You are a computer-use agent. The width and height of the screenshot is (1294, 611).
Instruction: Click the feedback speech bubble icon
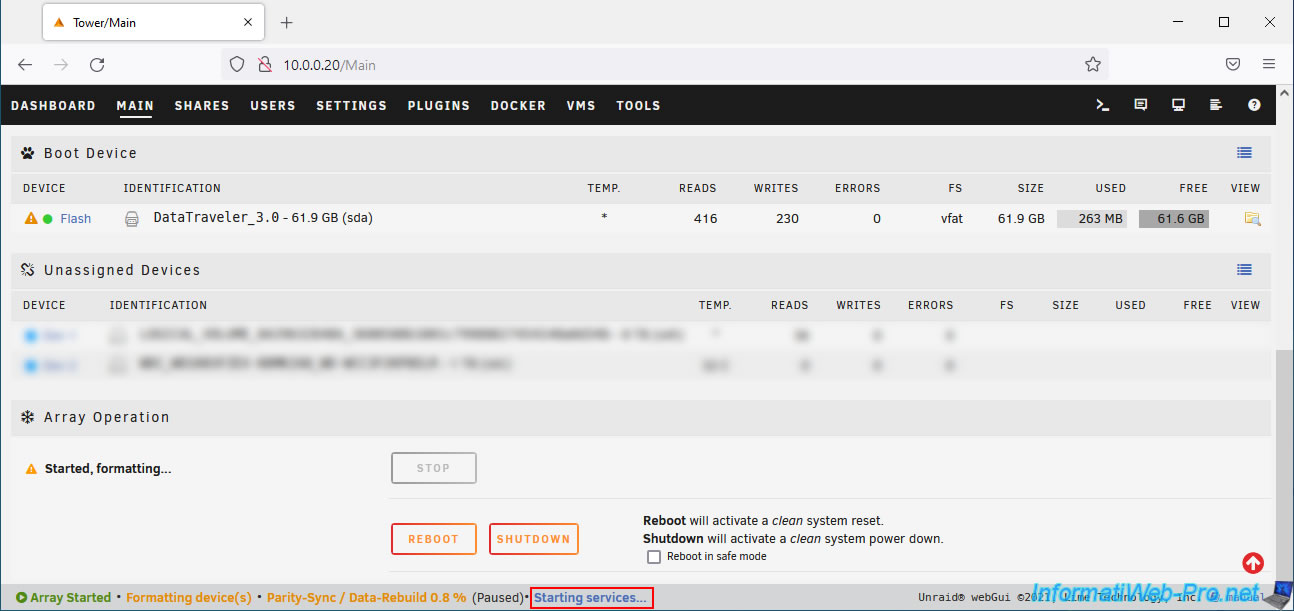(1141, 105)
